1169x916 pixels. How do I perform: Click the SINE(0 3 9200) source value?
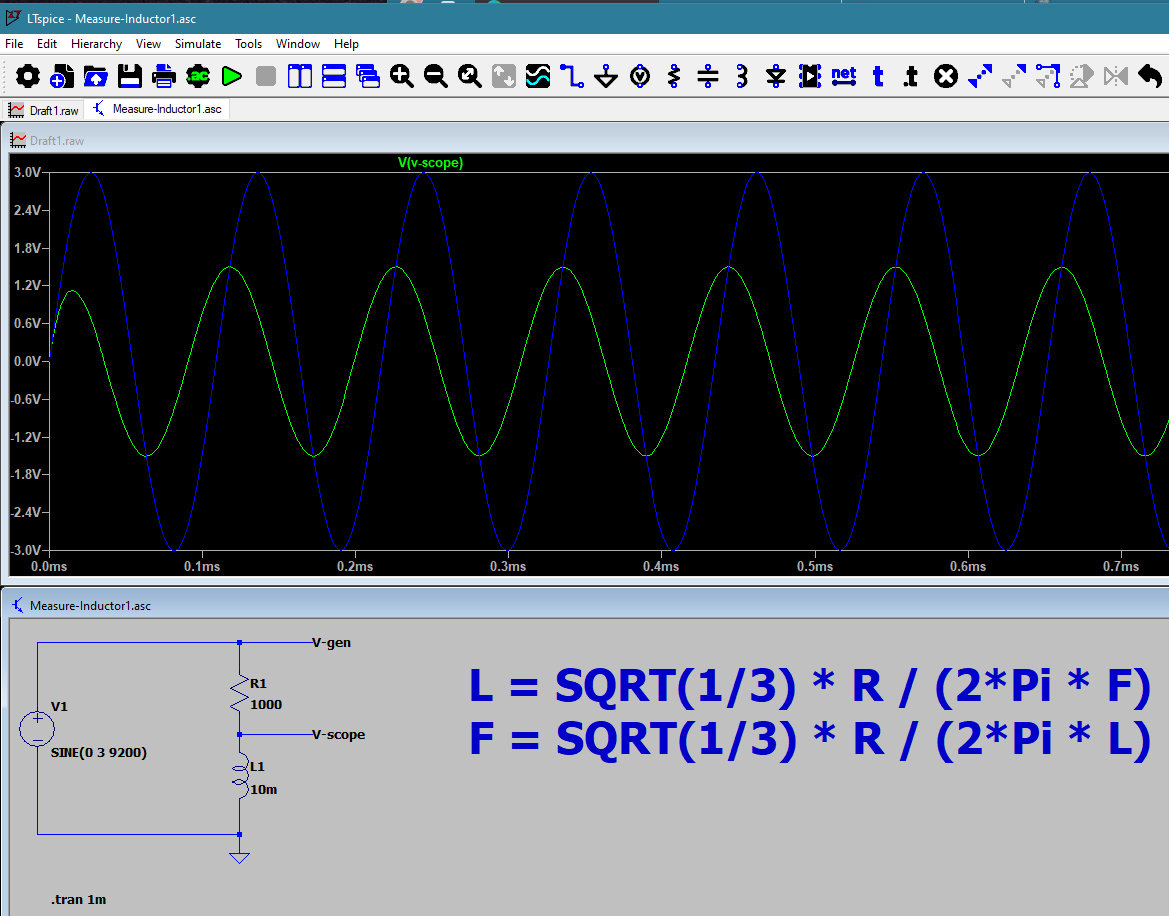tap(98, 753)
